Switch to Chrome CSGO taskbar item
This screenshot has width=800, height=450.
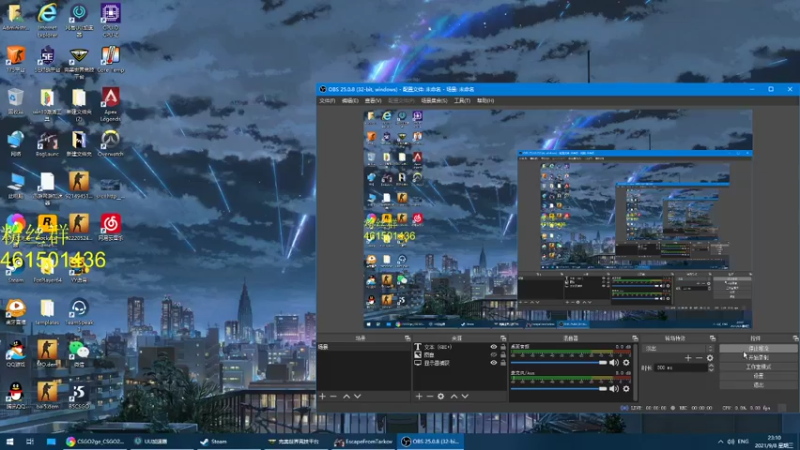(x=96, y=442)
